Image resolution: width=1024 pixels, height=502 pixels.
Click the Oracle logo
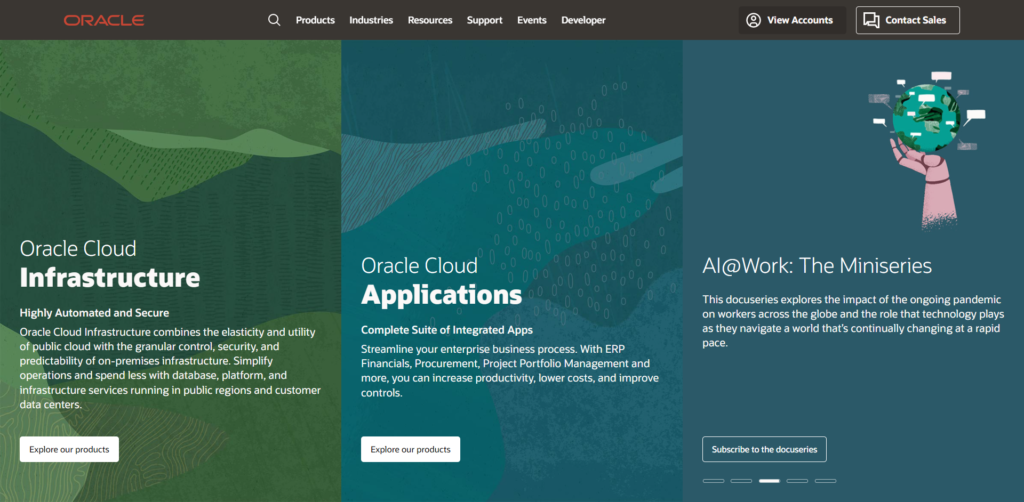click(x=104, y=20)
